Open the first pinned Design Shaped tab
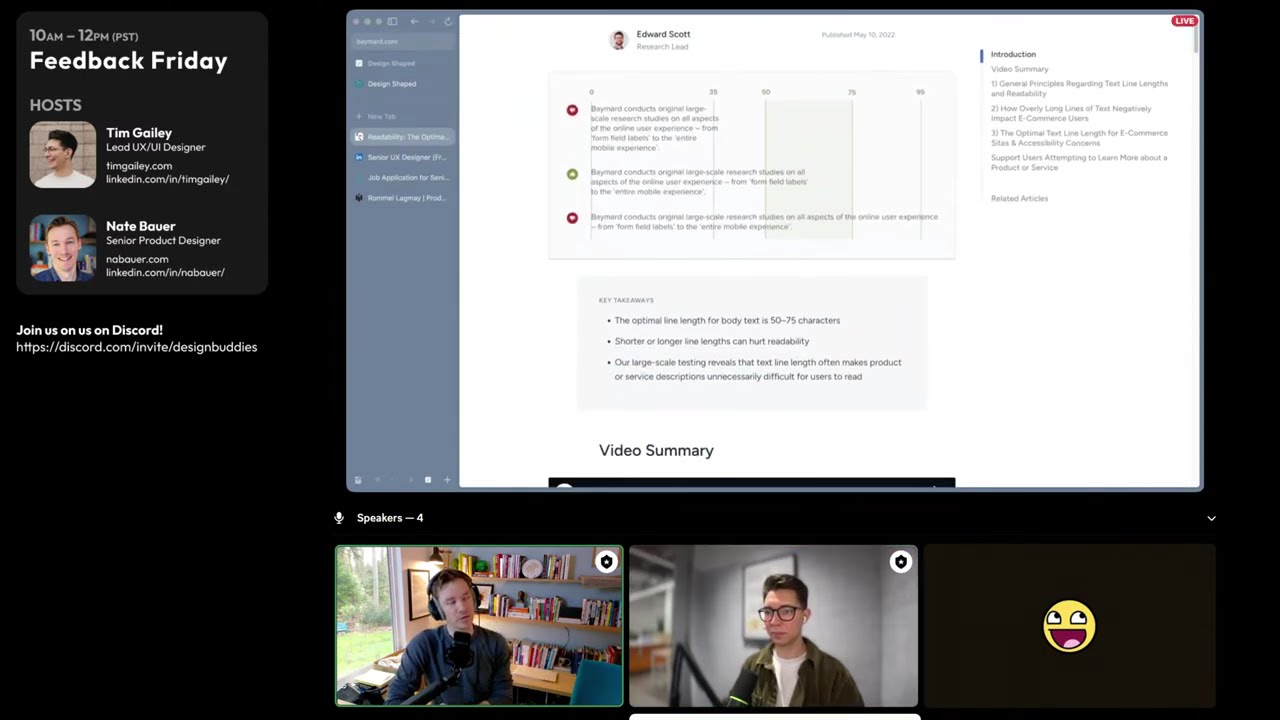1280x720 pixels. [x=403, y=63]
